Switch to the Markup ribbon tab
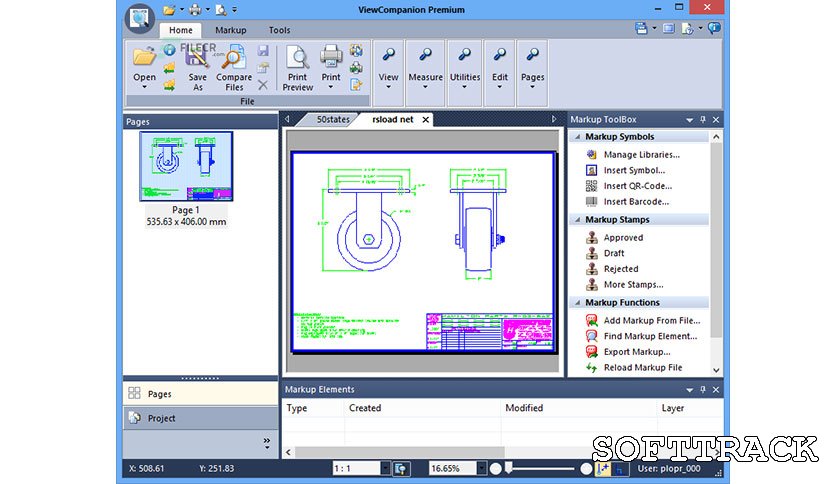This screenshot has width=836, height=484. point(230,30)
